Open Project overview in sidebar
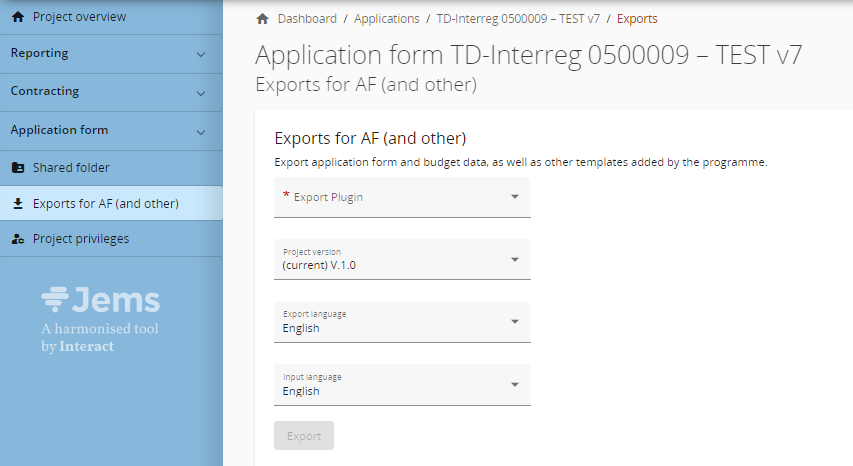The height and width of the screenshot is (466, 853). tap(79, 17)
